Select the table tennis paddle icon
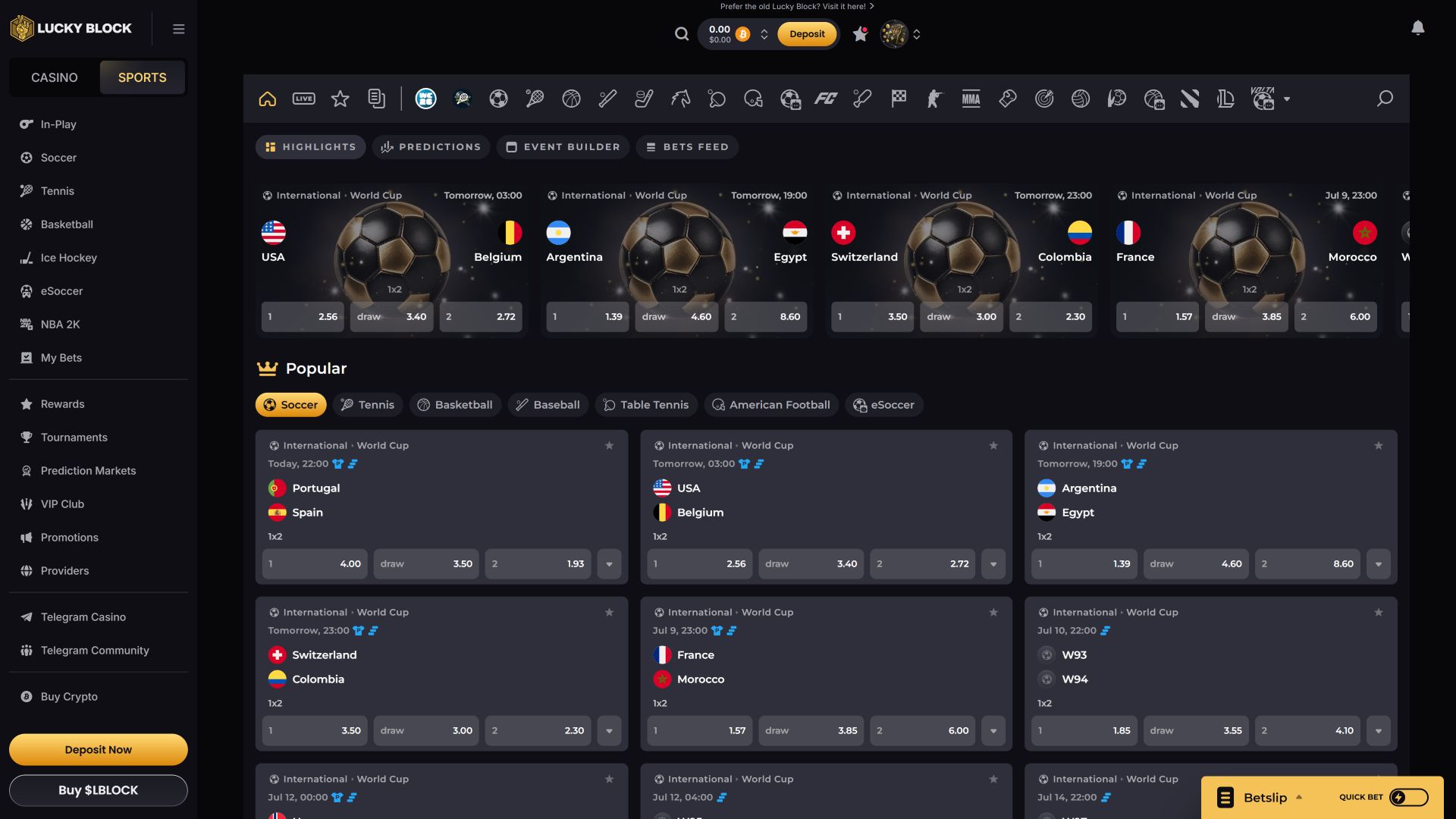 coord(717,99)
